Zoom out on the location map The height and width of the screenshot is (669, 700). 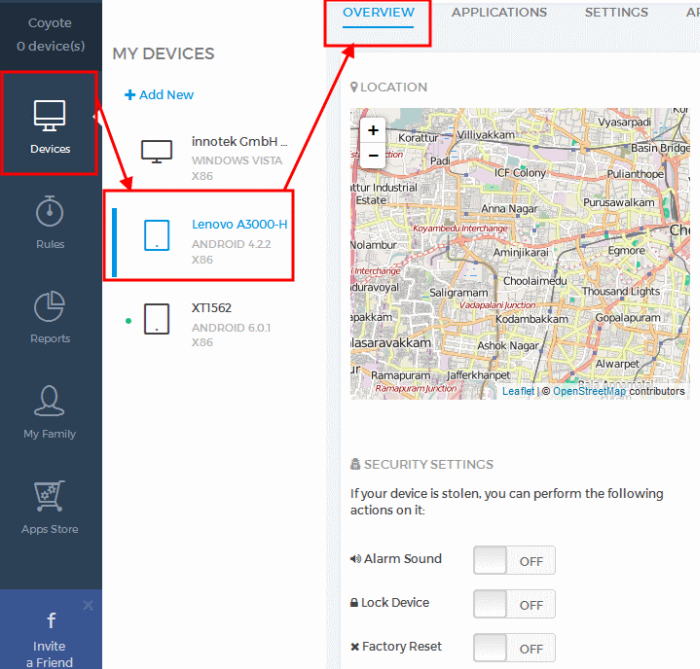373,155
